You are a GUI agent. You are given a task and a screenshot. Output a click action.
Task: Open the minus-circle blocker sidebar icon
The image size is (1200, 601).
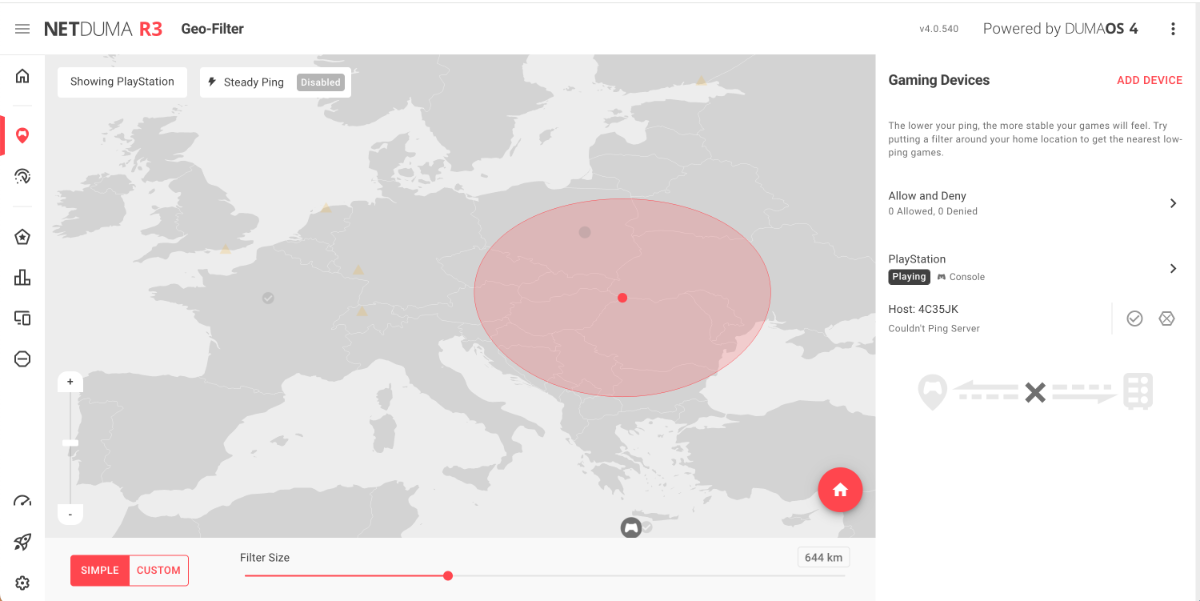tap(22, 359)
